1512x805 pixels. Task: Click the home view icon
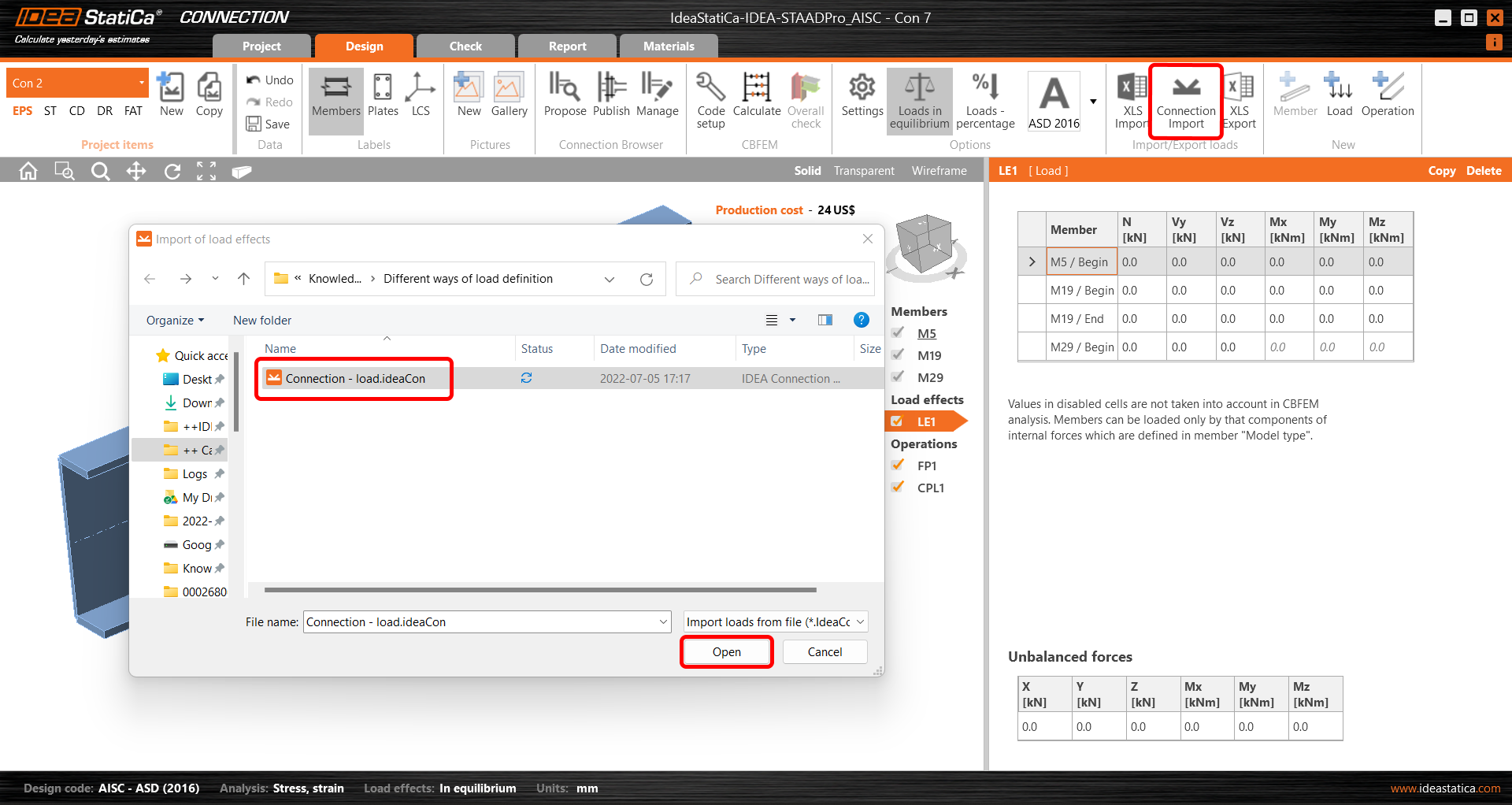tap(28, 171)
